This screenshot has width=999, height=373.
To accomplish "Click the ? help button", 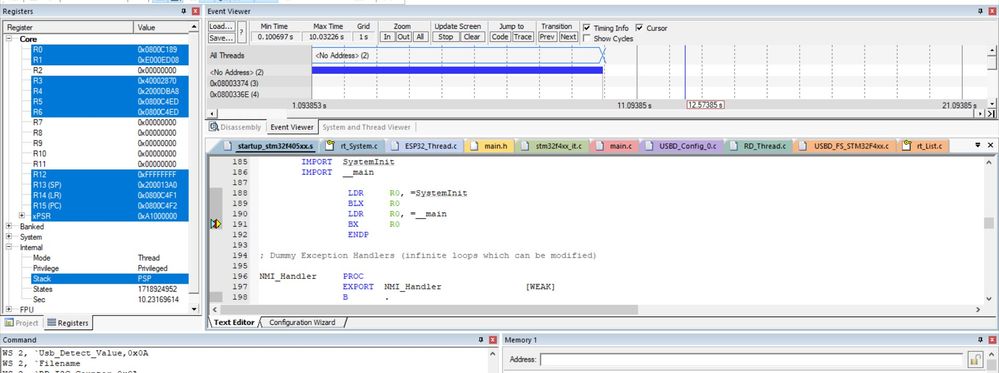I will (241, 32).
